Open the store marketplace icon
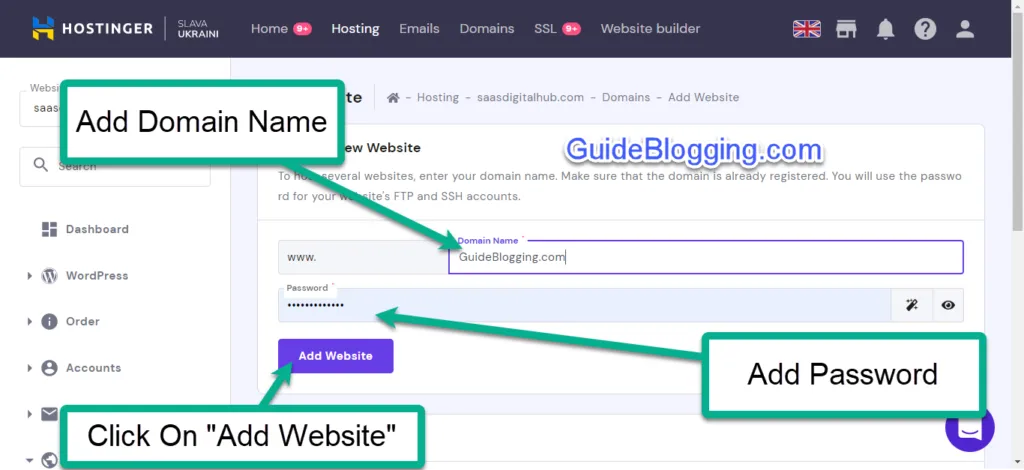1024x470 pixels. (846, 29)
